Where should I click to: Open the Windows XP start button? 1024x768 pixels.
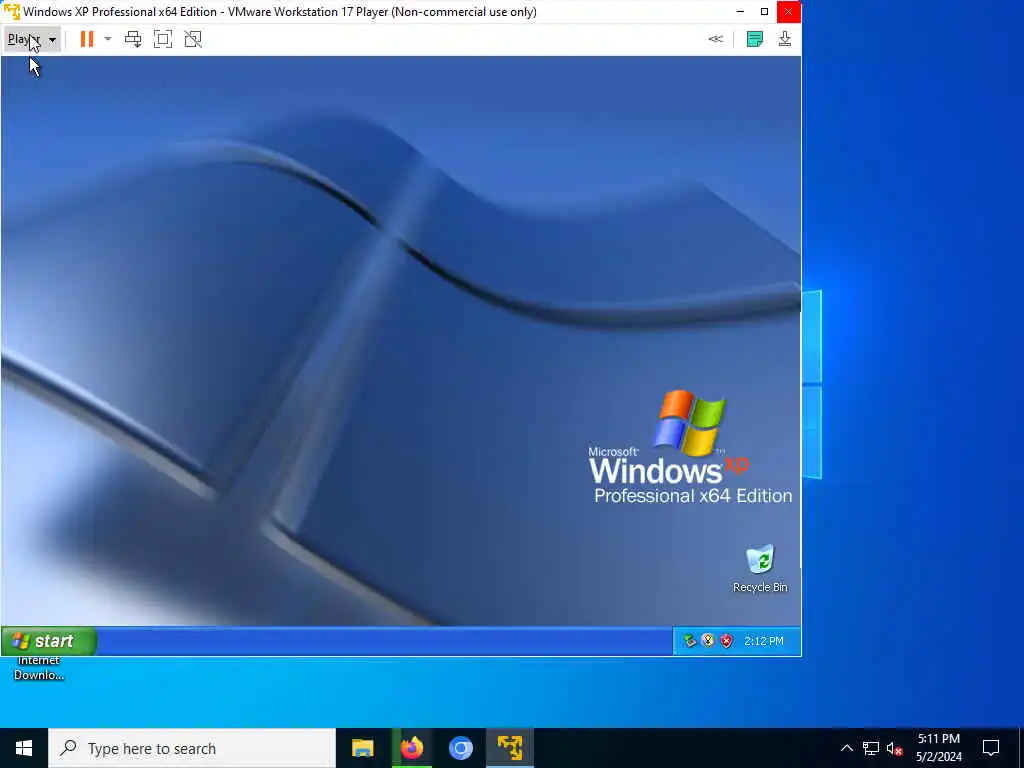pyautogui.click(x=49, y=641)
